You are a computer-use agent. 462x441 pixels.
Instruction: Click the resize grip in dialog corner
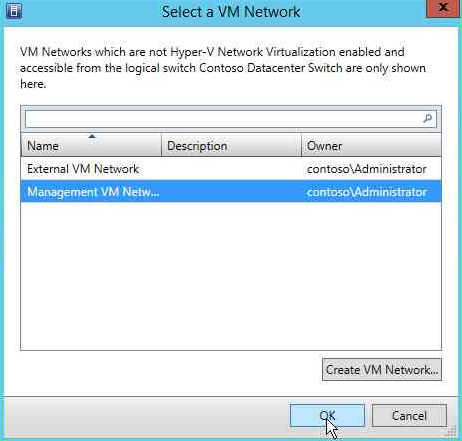(x=452, y=431)
